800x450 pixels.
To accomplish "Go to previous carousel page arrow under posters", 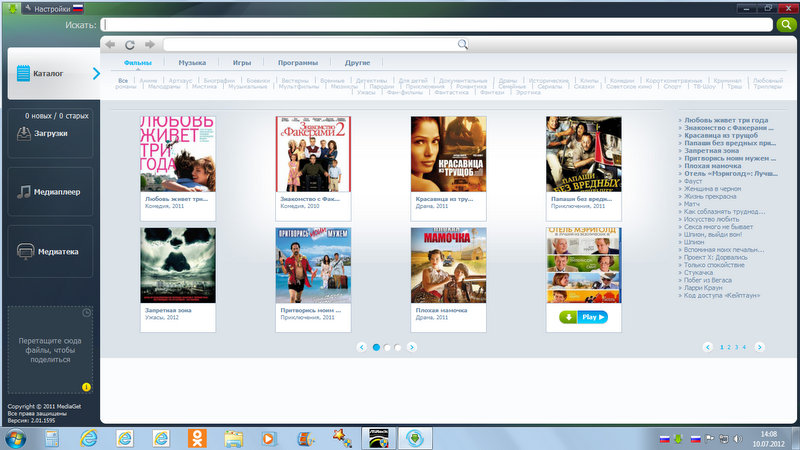I will click(x=361, y=347).
